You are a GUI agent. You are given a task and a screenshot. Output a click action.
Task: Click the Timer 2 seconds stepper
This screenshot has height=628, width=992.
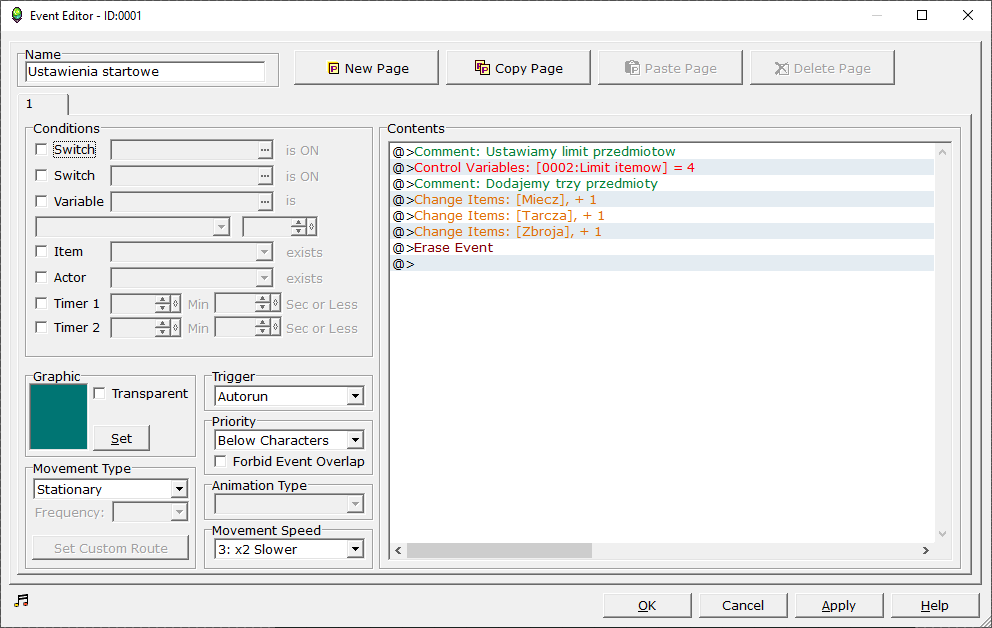tap(248, 328)
